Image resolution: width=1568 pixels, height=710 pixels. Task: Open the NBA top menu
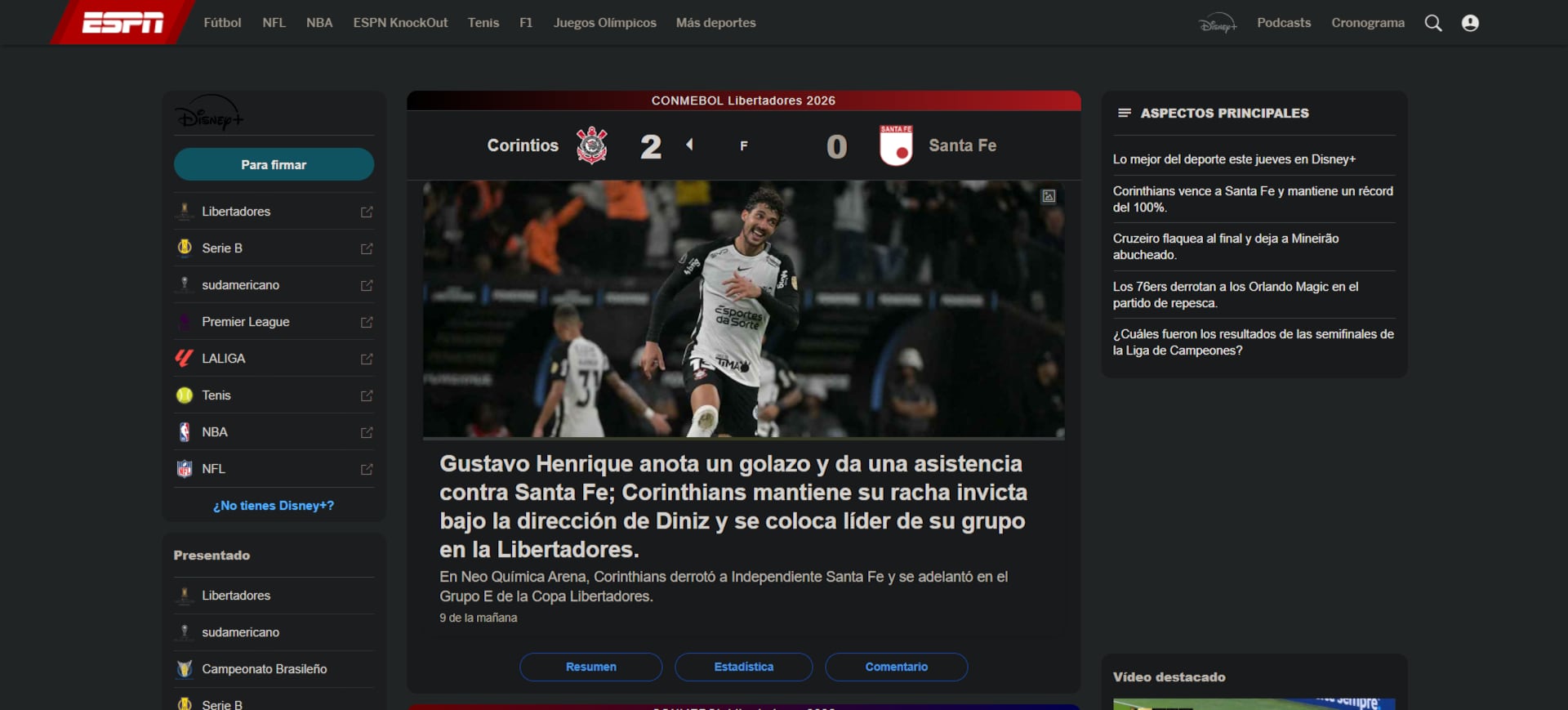(319, 23)
